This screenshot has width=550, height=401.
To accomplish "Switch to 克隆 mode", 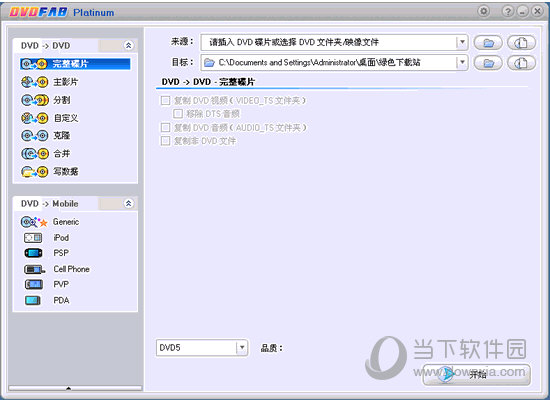I will [62, 135].
